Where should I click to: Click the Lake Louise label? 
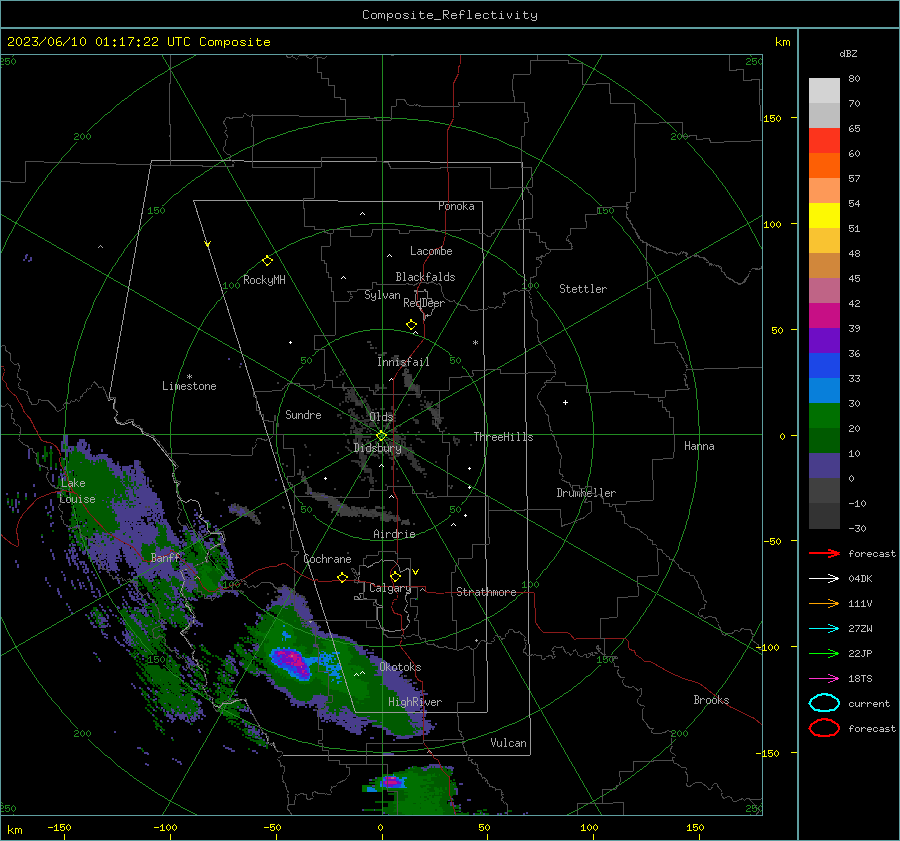(x=77, y=491)
